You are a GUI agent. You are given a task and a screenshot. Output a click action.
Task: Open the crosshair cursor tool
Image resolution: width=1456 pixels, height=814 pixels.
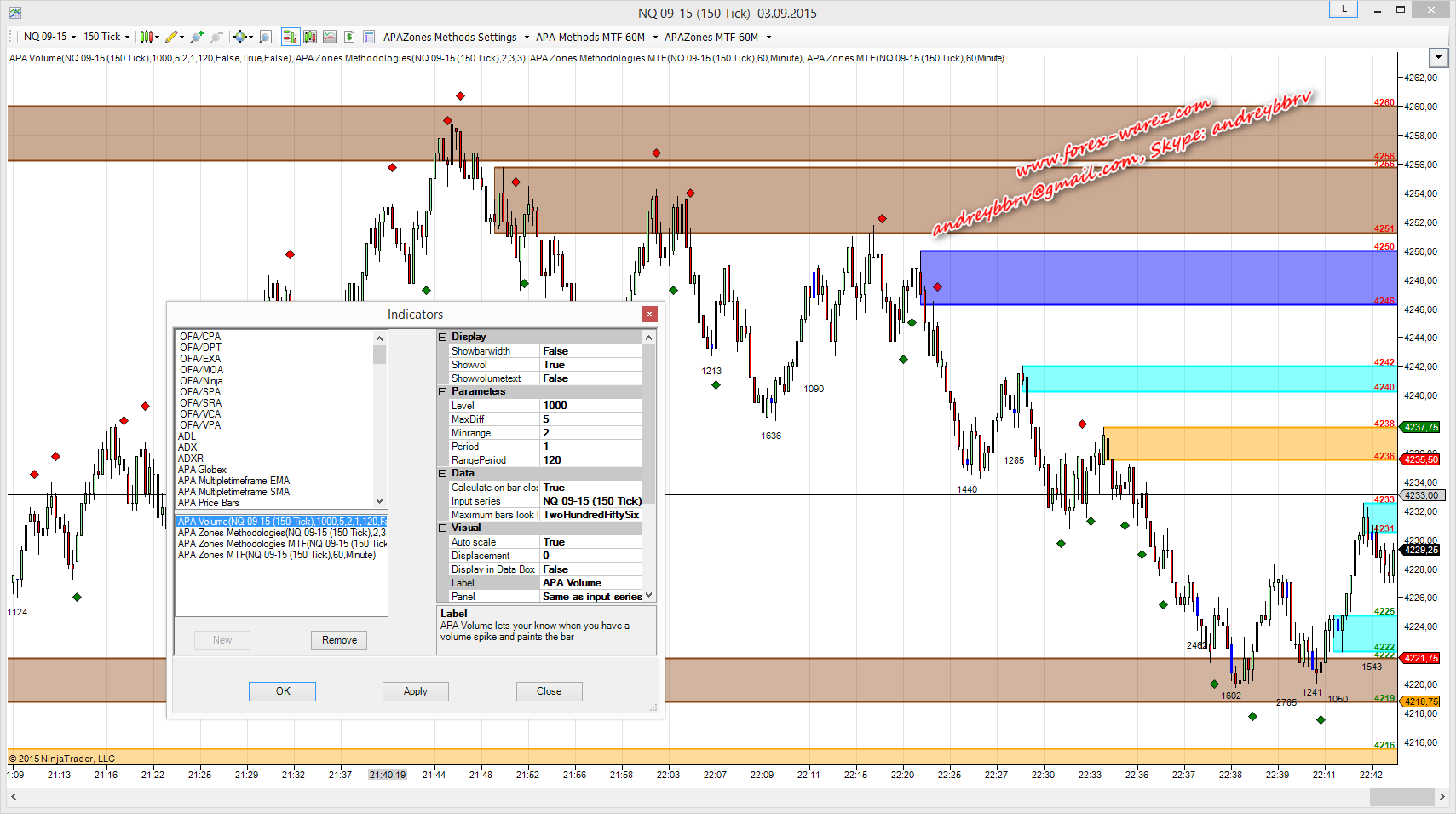coord(240,37)
